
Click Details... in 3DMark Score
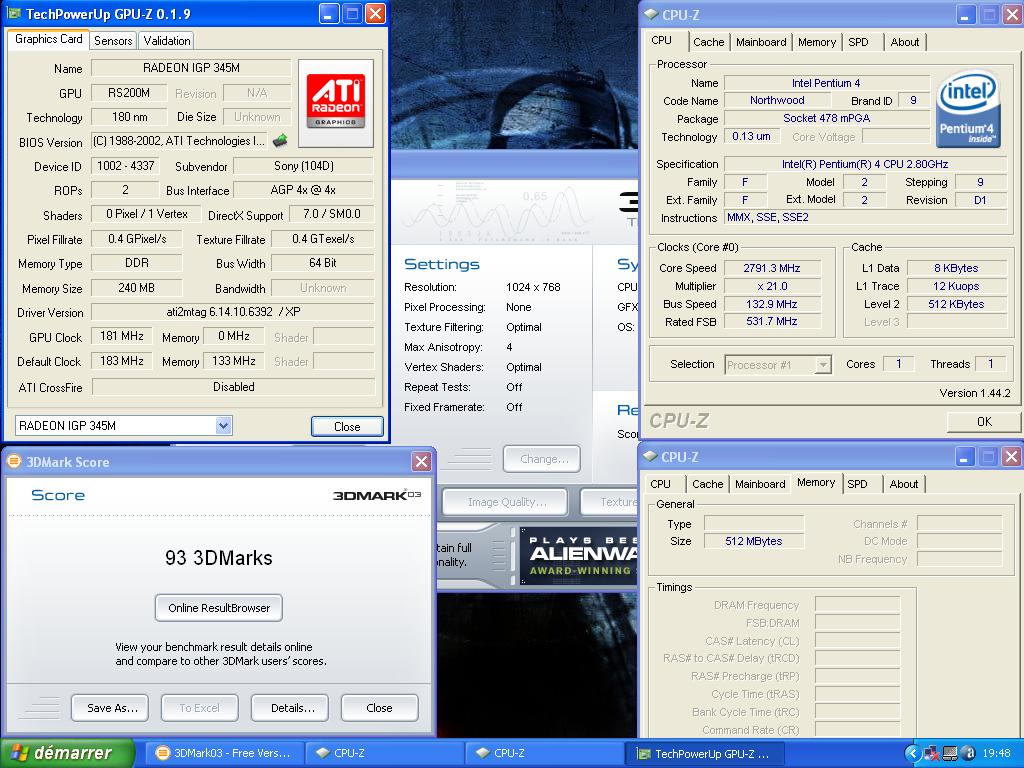[290, 708]
